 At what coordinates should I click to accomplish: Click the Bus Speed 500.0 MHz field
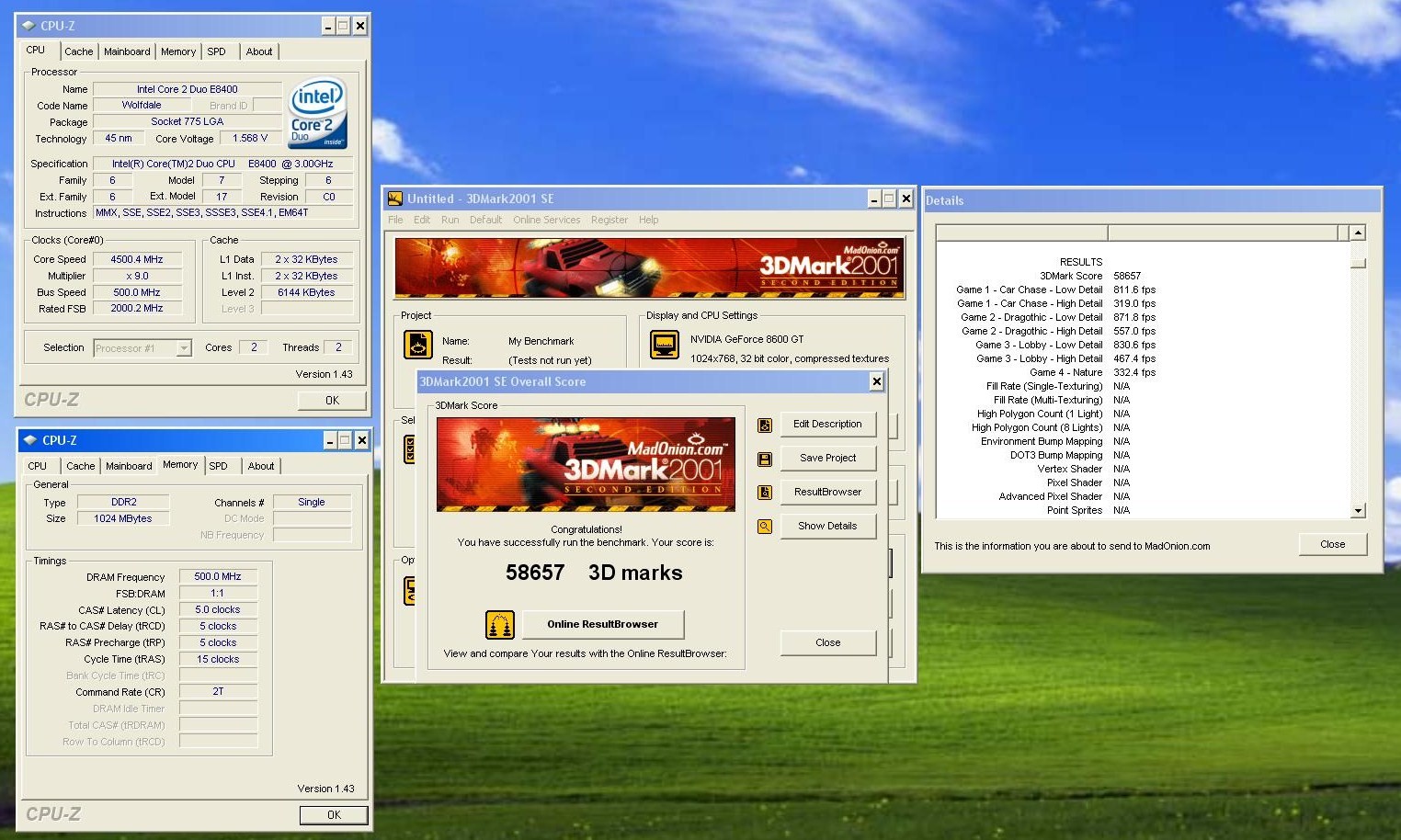137,293
